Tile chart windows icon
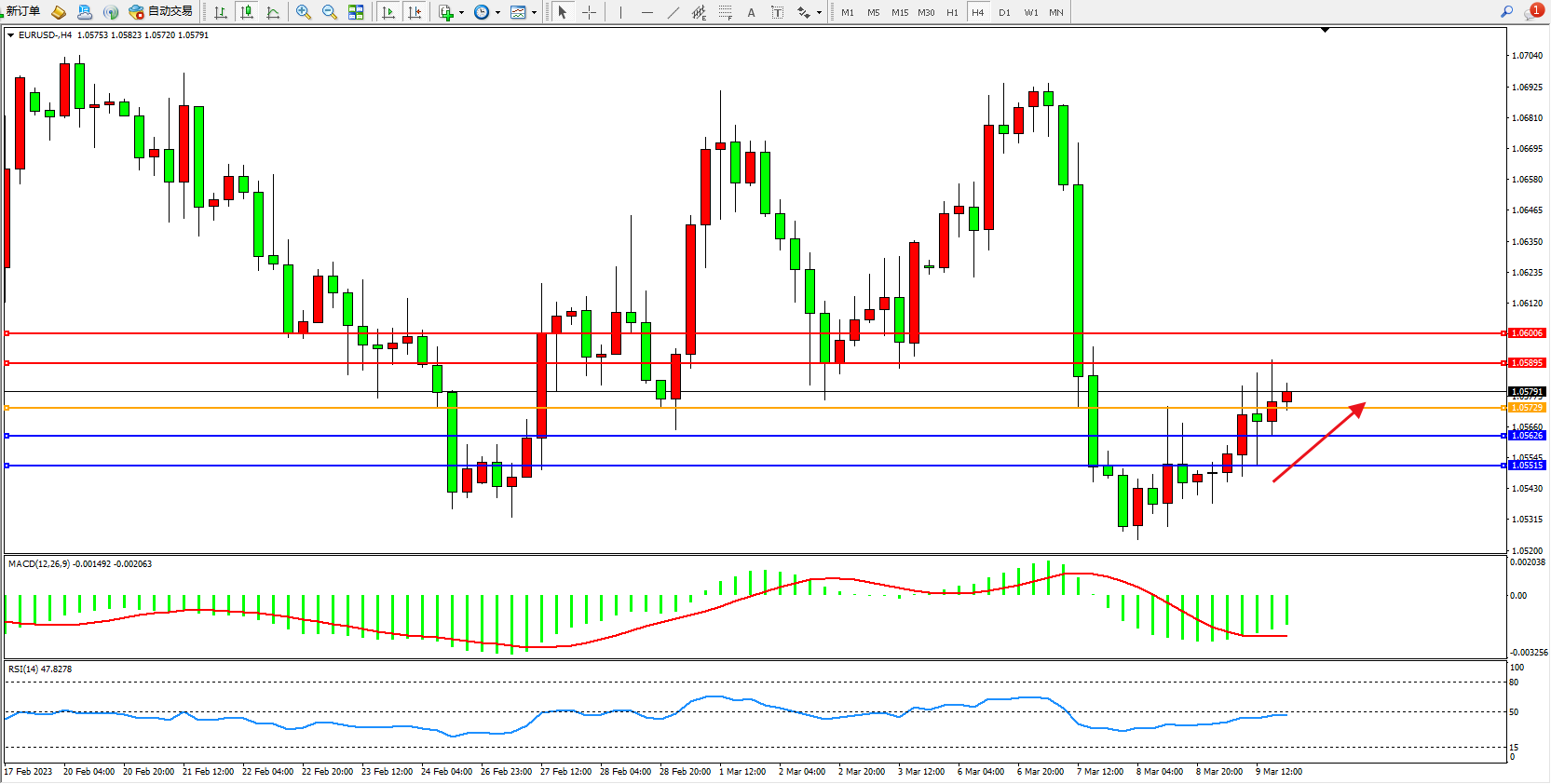1551x784 pixels. pos(356,12)
